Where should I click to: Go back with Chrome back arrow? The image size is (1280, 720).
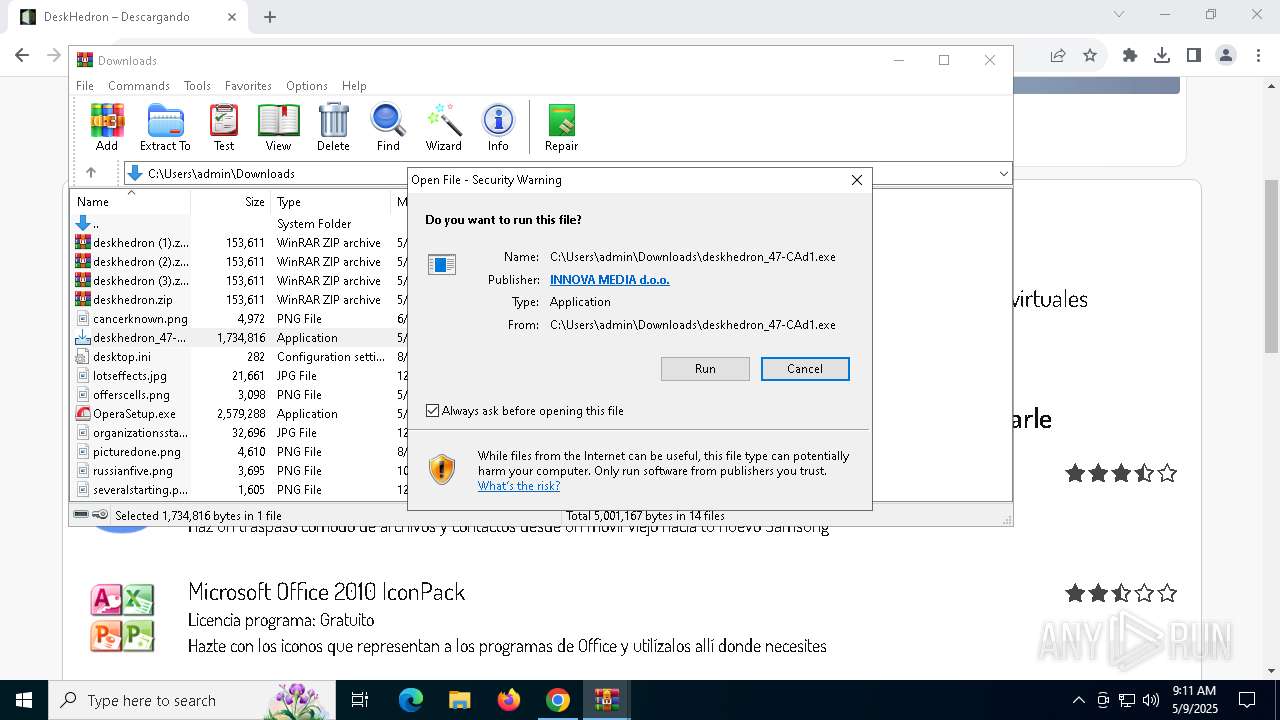(22, 56)
